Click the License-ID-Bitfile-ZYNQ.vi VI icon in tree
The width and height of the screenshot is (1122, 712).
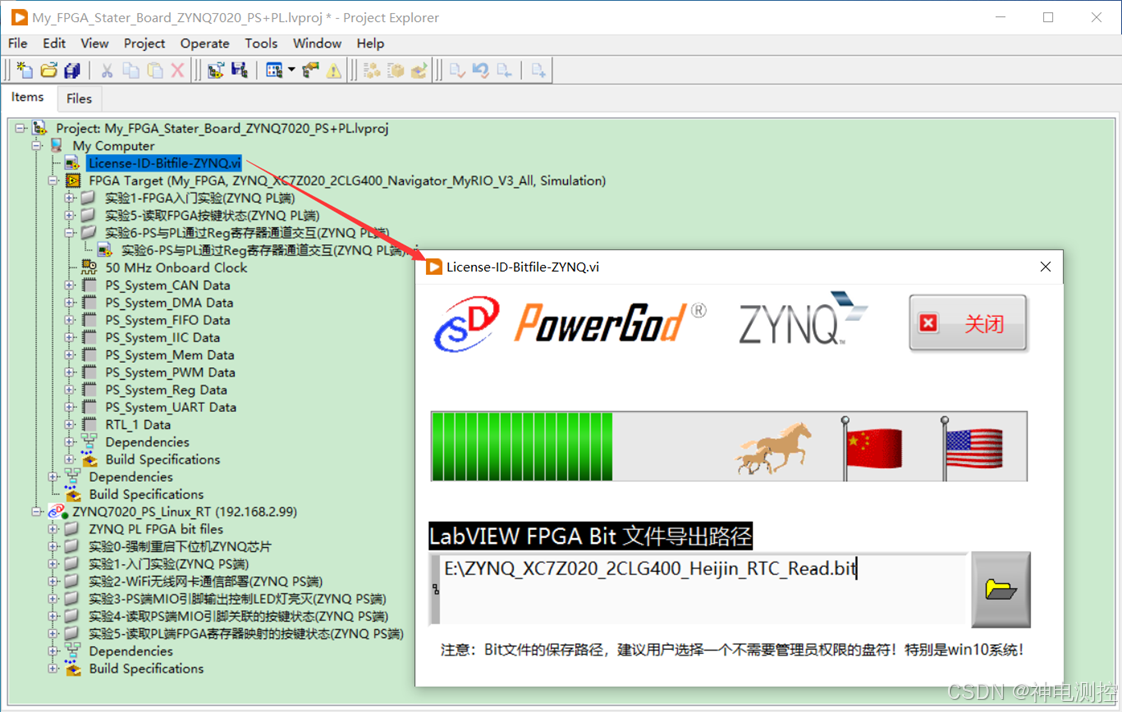point(72,163)
